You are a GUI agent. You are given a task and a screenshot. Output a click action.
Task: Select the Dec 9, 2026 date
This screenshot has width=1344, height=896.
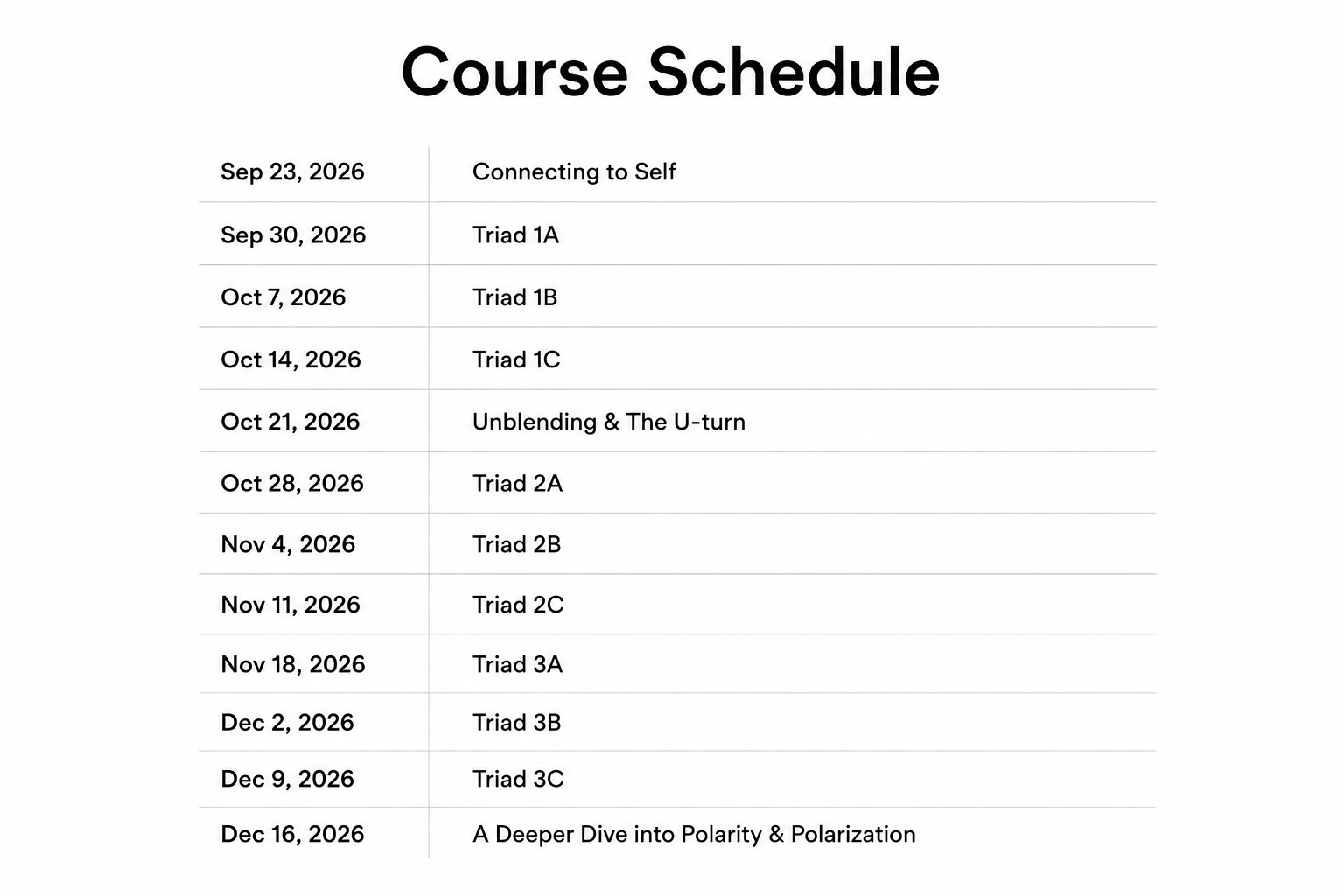coord(287,779)
